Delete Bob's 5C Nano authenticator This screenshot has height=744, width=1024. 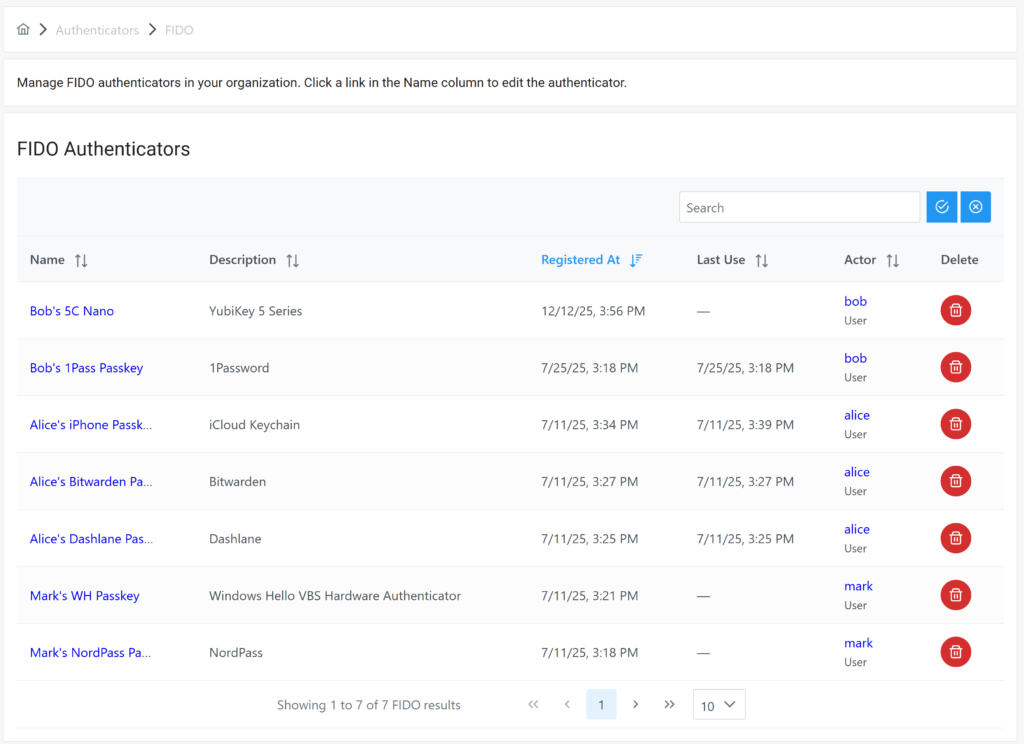[x=955, y=310]
